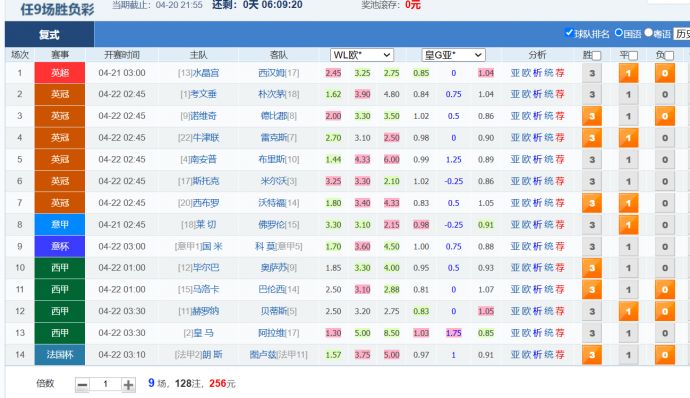
Task: Click away team 西汉姆 link
Action: pyautogui.click(x=271, y=73)
